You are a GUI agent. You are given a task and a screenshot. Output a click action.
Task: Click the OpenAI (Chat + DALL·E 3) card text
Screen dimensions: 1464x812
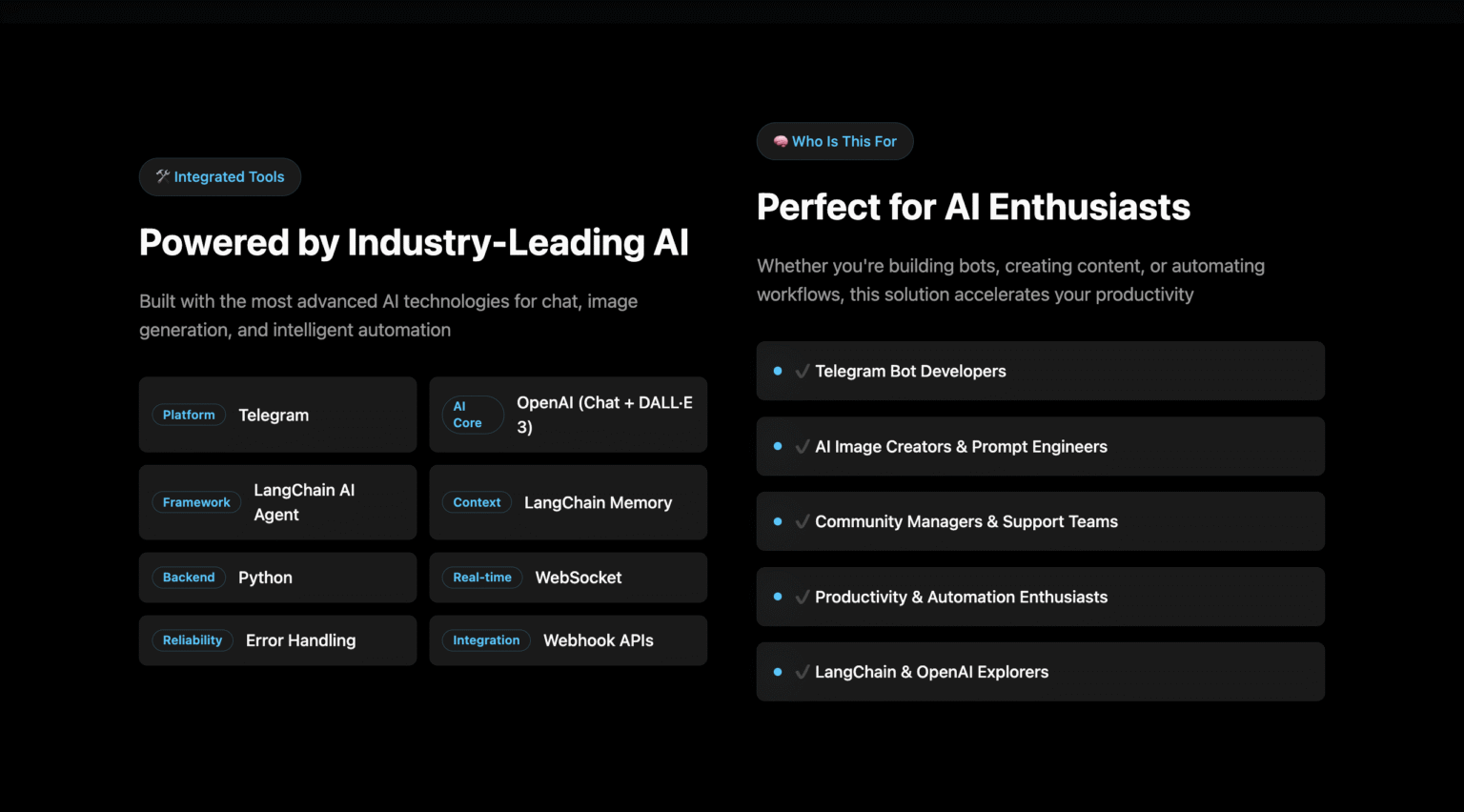[604, 415]
